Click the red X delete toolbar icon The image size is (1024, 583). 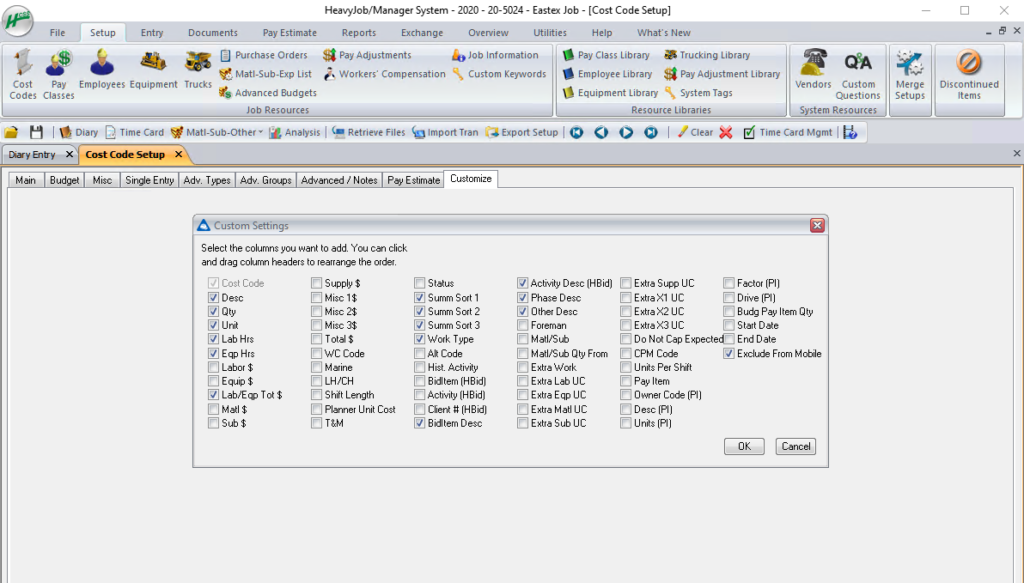(x=726, y=132)
